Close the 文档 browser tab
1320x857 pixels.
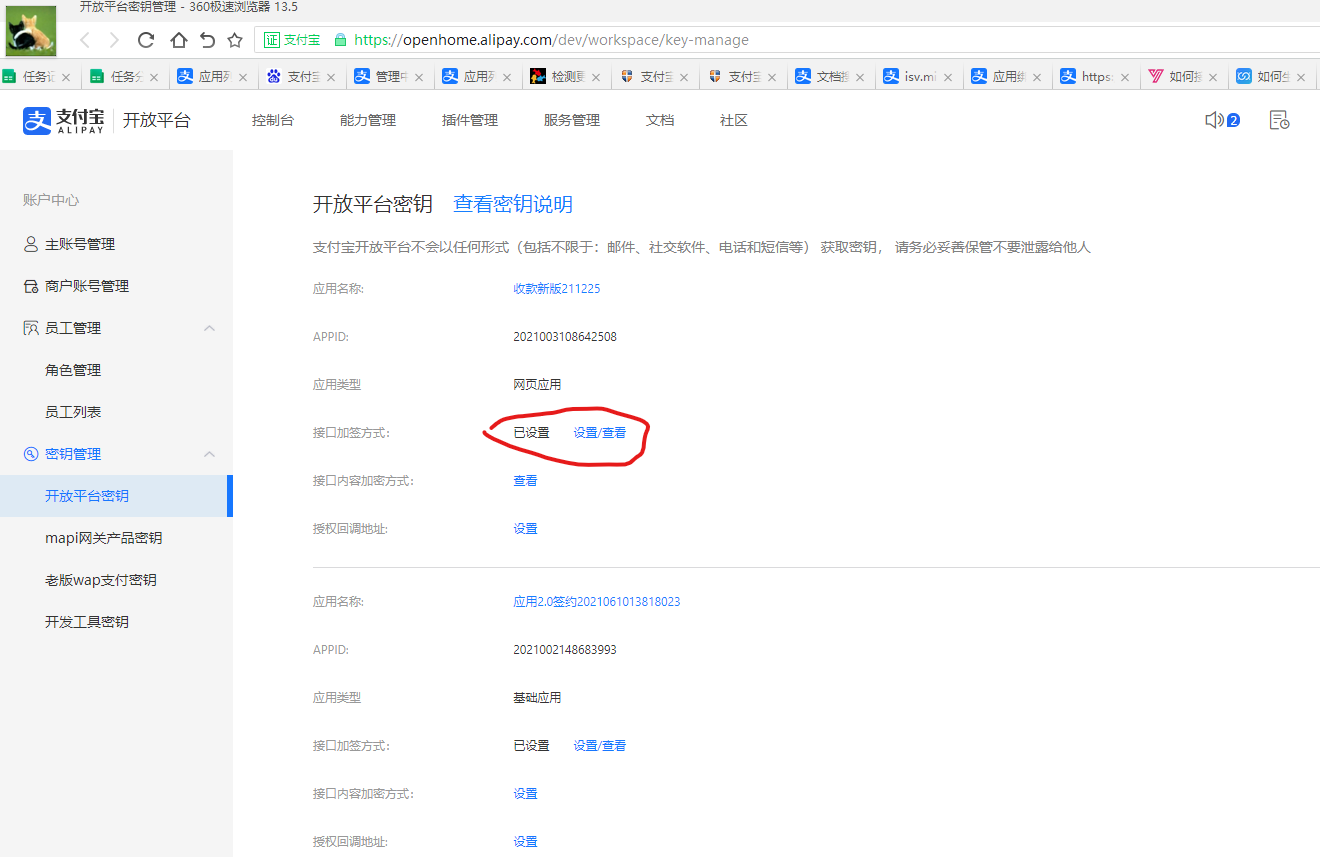click(x=860, y=77)
